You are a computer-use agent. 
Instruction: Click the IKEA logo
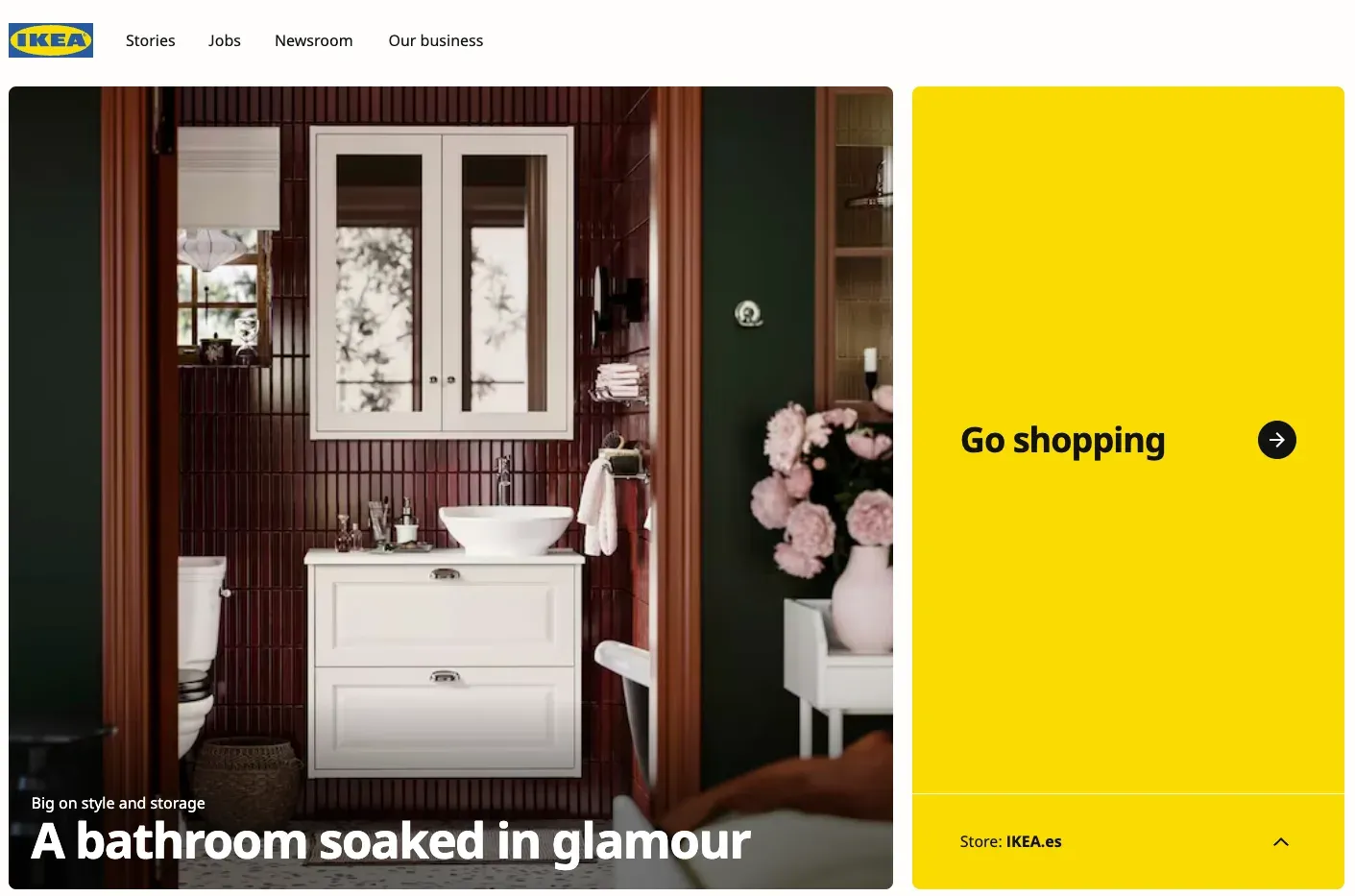(x=51, y=40)
